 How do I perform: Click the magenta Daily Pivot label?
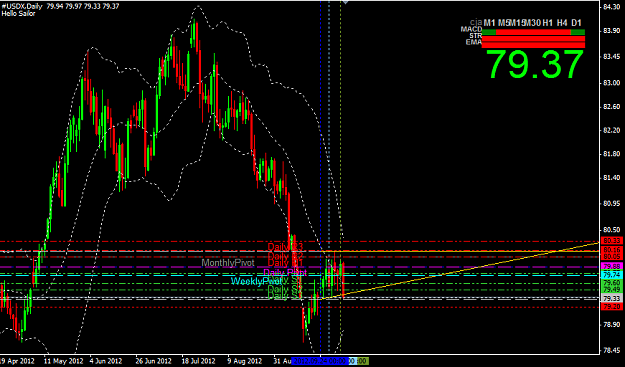pyautogui.click(x=285, y=273)
